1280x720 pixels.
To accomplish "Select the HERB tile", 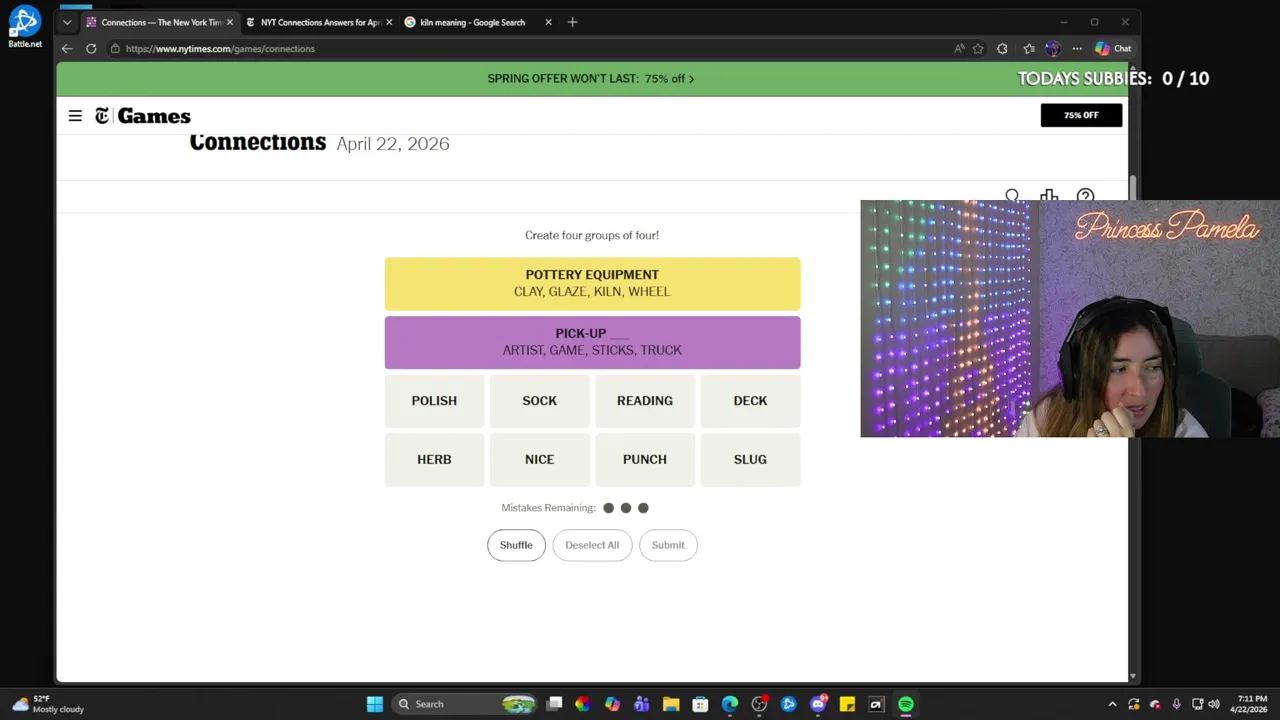I will point(434,460).
